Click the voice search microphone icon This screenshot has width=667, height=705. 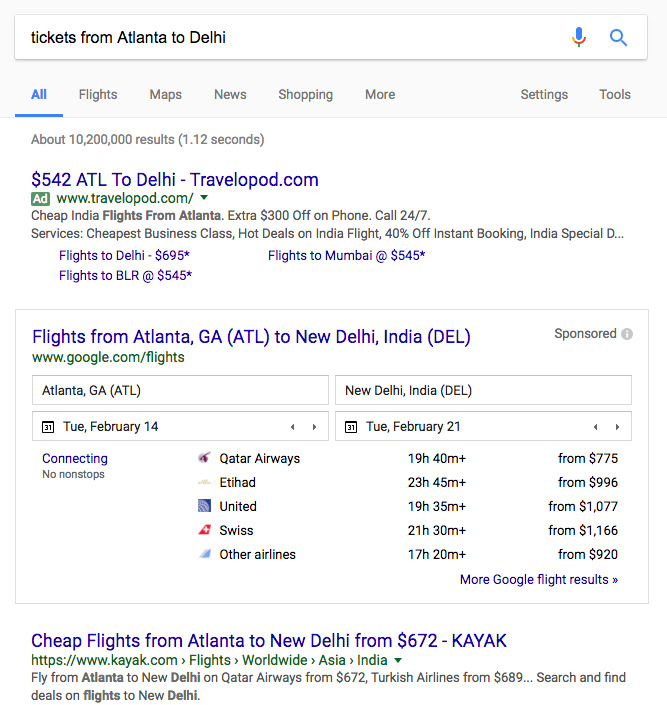pyautogui.click(x=579, y=37)
